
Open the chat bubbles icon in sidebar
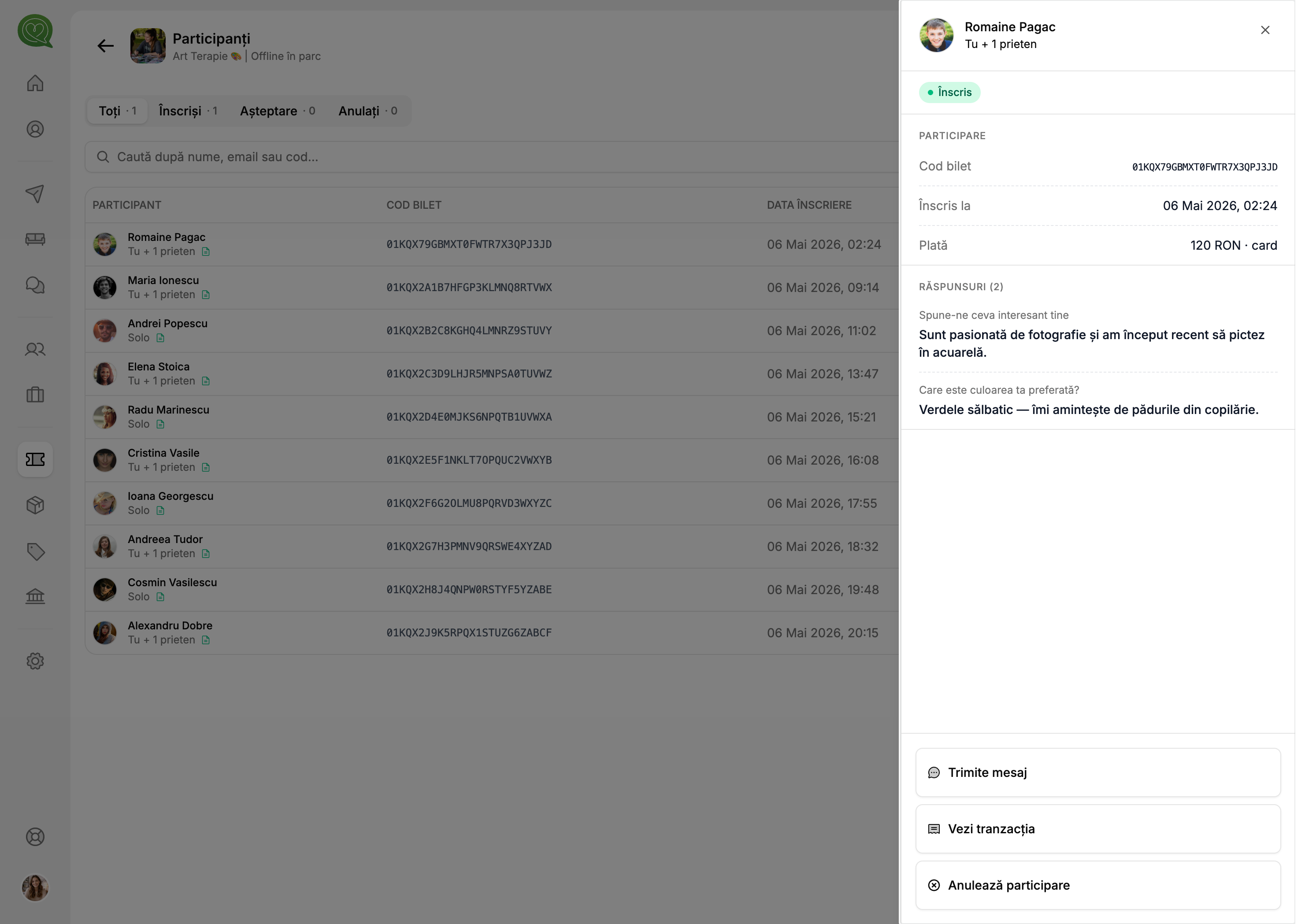pyautogui.click(x=35, y=285)
